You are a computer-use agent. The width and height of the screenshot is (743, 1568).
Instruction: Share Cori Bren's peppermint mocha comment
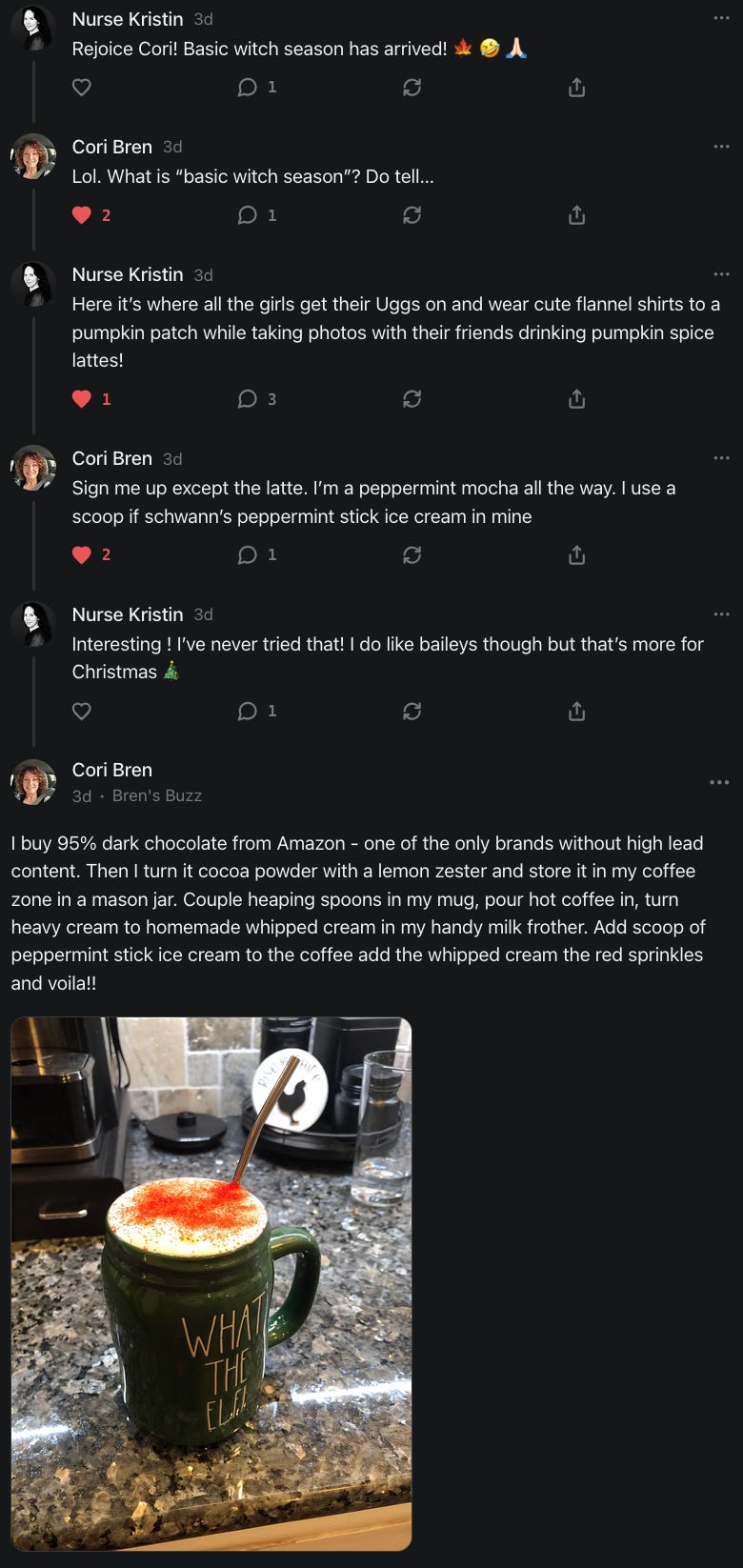click(x=576, y=554)
